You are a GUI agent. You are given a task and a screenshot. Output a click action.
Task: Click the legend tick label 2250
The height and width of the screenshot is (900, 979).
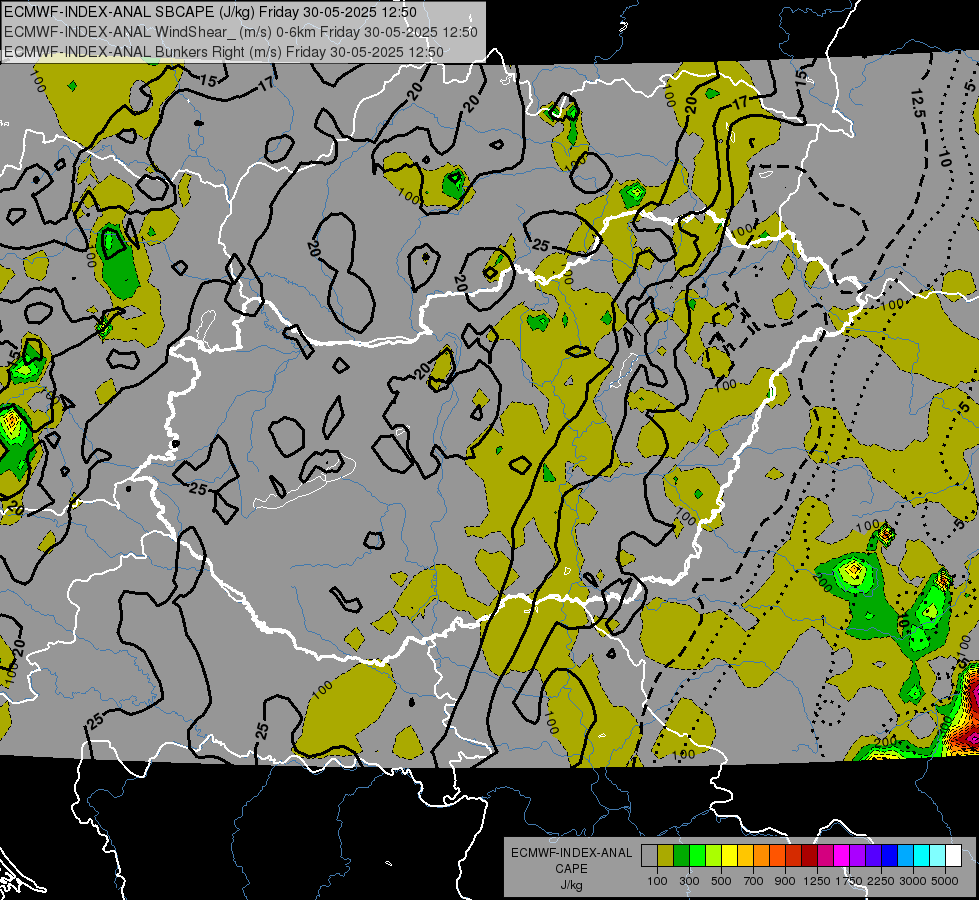click(882, 881)
